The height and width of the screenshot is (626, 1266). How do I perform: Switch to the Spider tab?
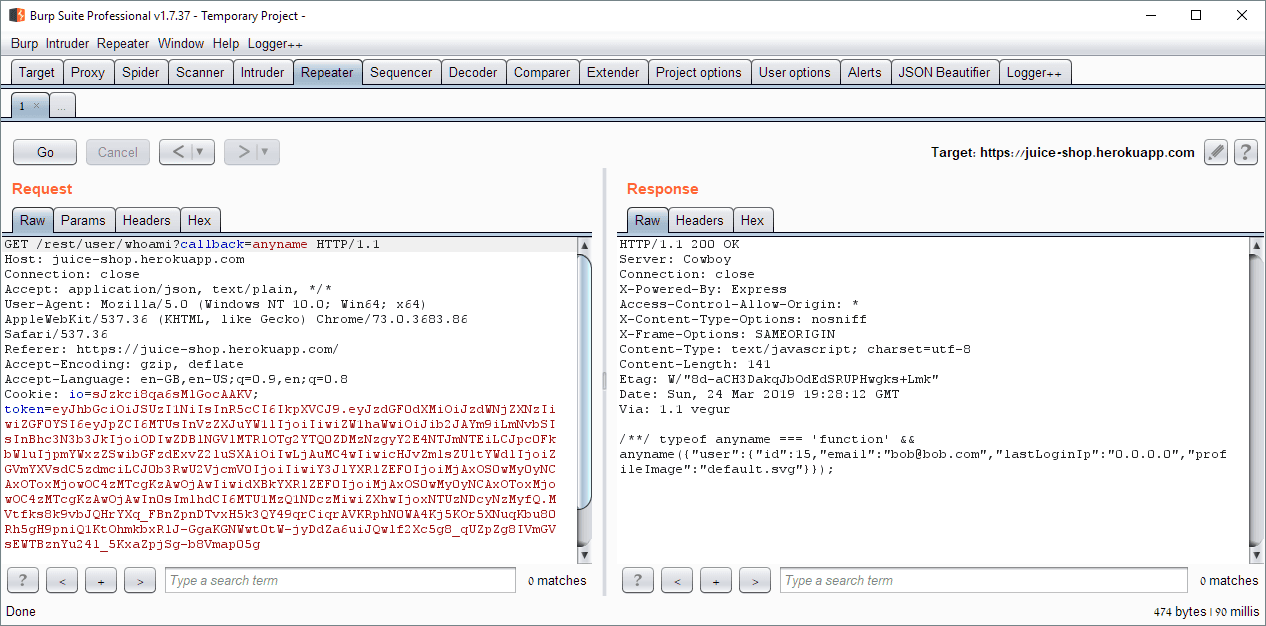pyautogui.click(x=141, y=72)
